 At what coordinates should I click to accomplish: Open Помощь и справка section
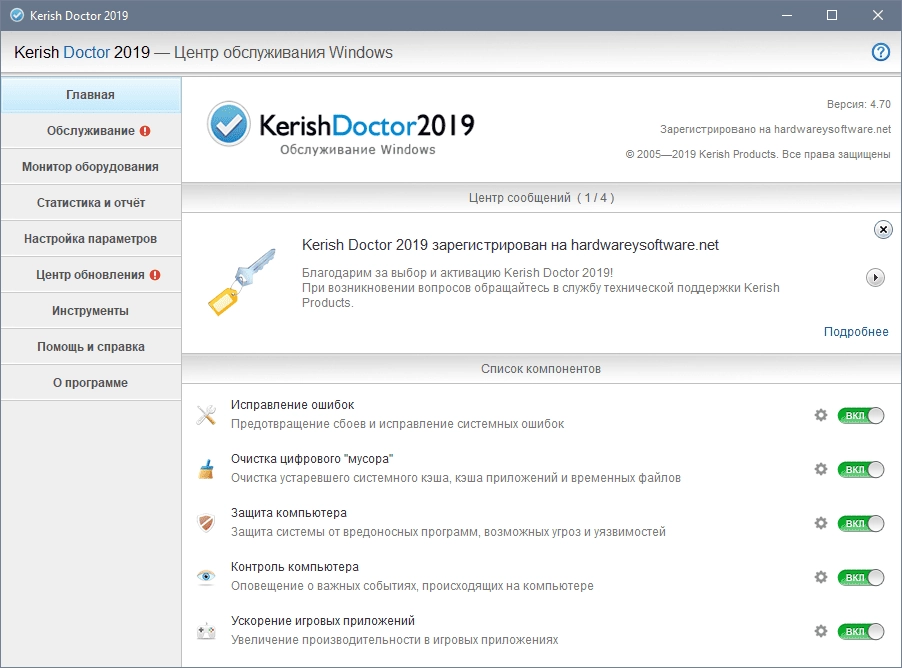click(90, 347)
